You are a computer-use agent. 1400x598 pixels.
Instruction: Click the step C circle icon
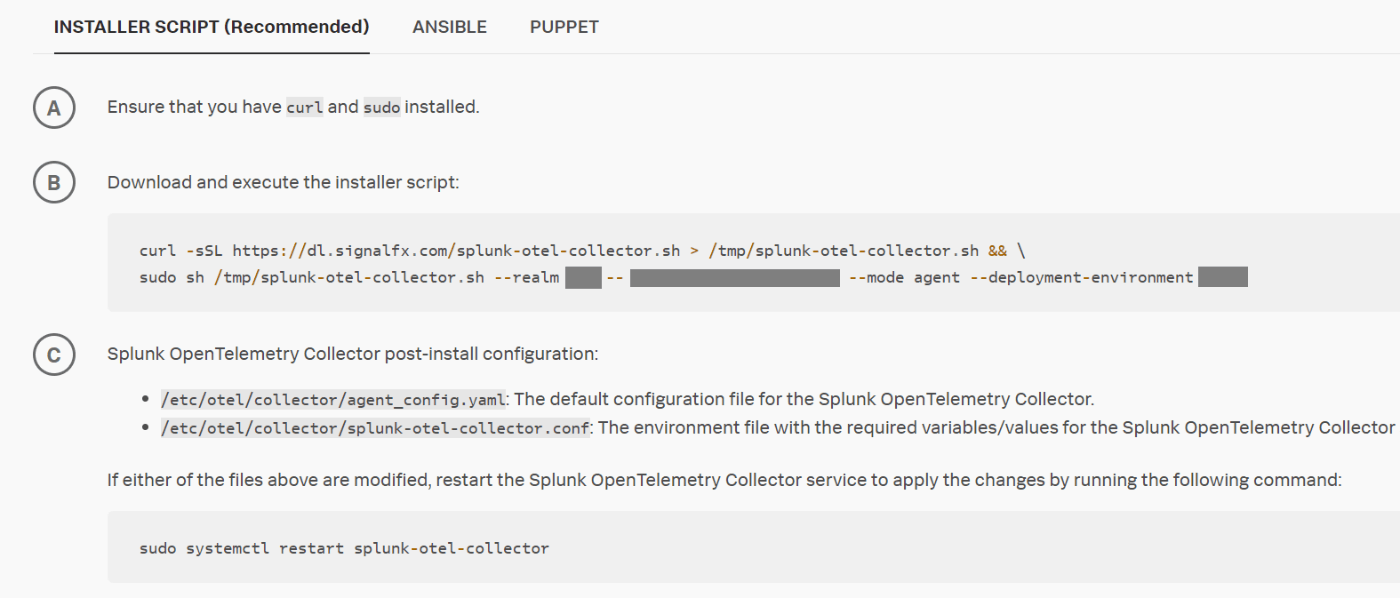(54, 355)
